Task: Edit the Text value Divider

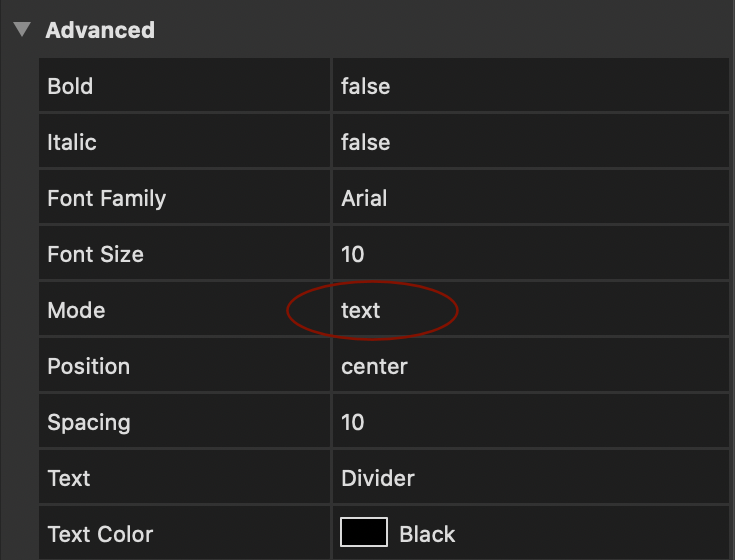Action: pos(378,478)
